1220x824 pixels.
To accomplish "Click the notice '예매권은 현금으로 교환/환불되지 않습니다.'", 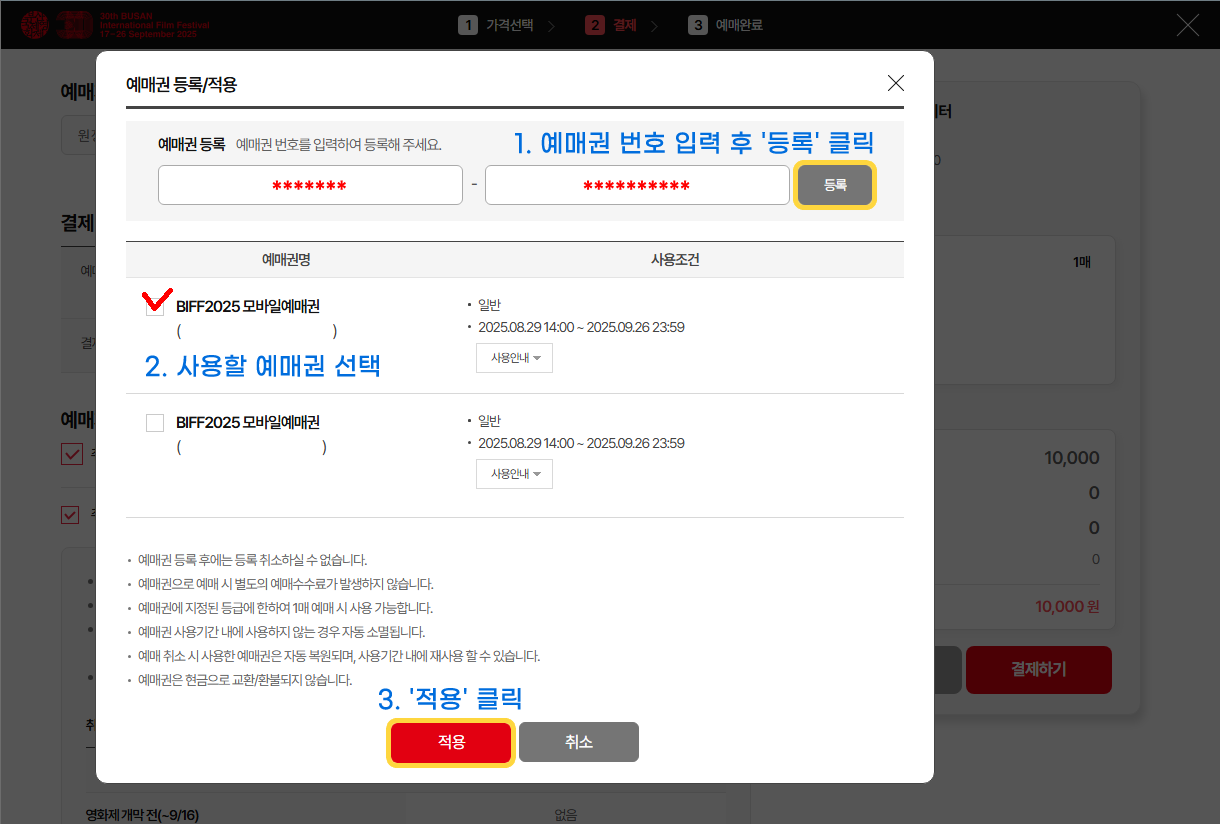I will [244, 680].
